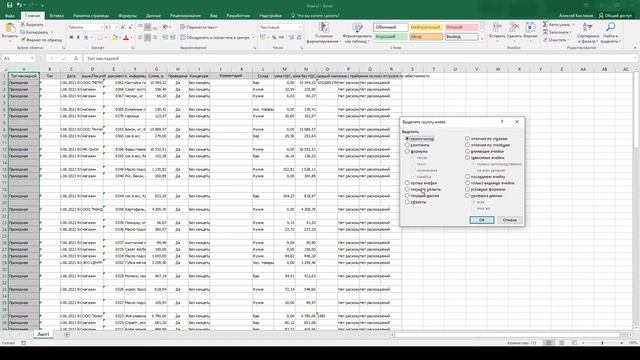Click Общий доступ (Share) button
The image size is (640, 360).
pyautogui.click(x=615, y=16)
